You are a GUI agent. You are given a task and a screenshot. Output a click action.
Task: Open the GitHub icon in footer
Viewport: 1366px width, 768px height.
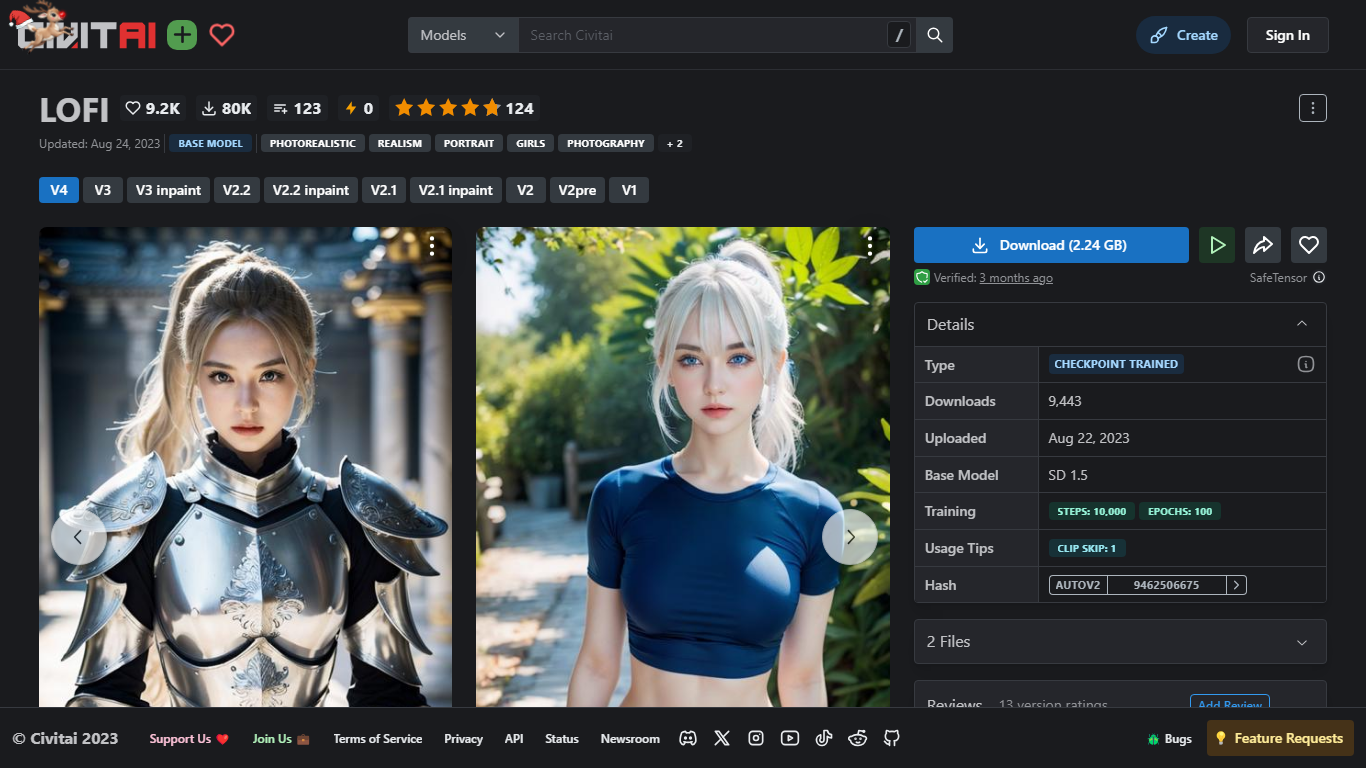(x=892, y=738)
